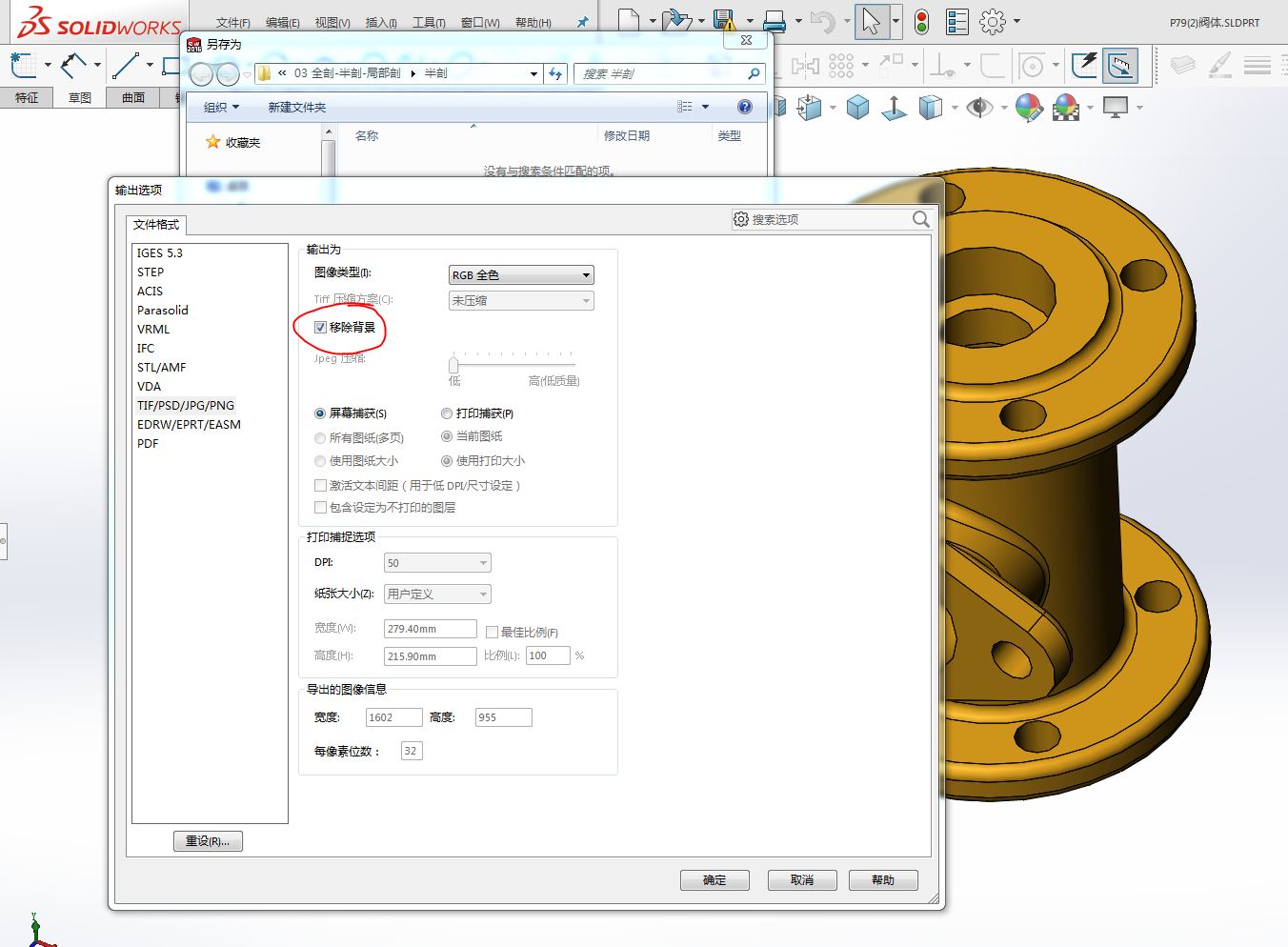Click the Rebuild traffic light icon
The image size is (1288, 947).
tap(921, 22)
